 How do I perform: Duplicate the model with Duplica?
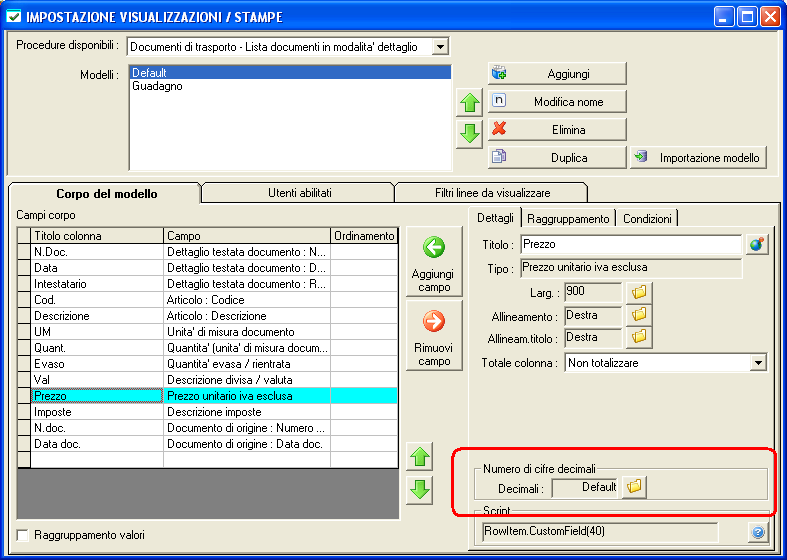pyautogui.click(x=557, y=158)
